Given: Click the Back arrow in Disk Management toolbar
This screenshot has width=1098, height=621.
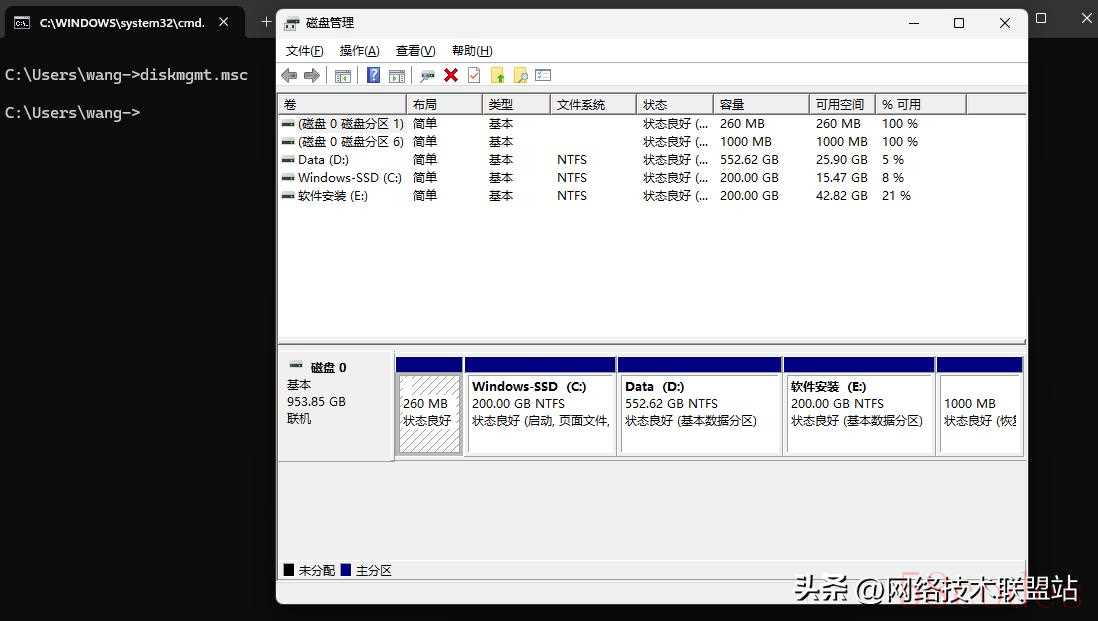Looking at the screenshot, I should (289, 76).
